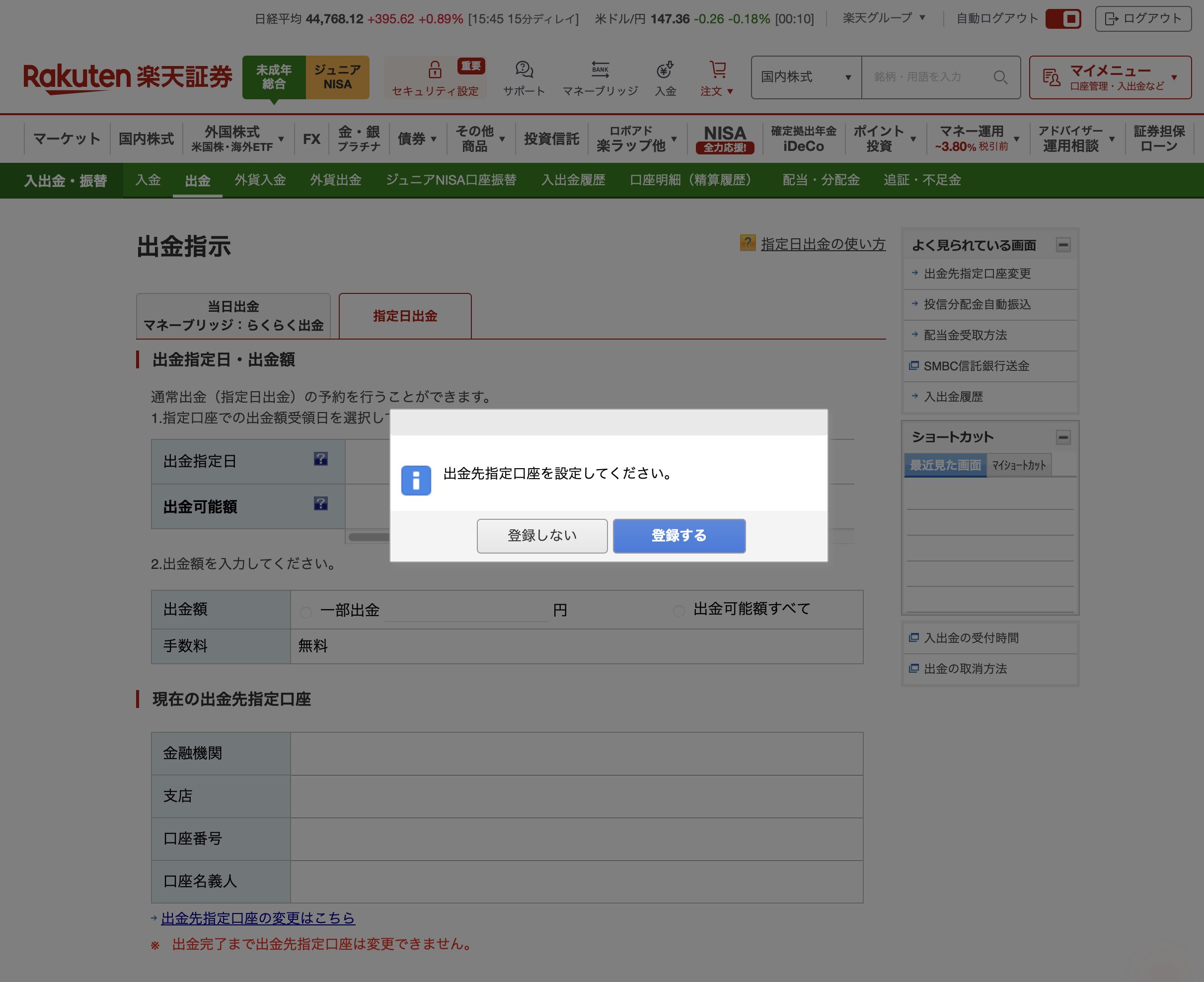Expand the マイメニュー dropdown

[x=1110, y=77]
